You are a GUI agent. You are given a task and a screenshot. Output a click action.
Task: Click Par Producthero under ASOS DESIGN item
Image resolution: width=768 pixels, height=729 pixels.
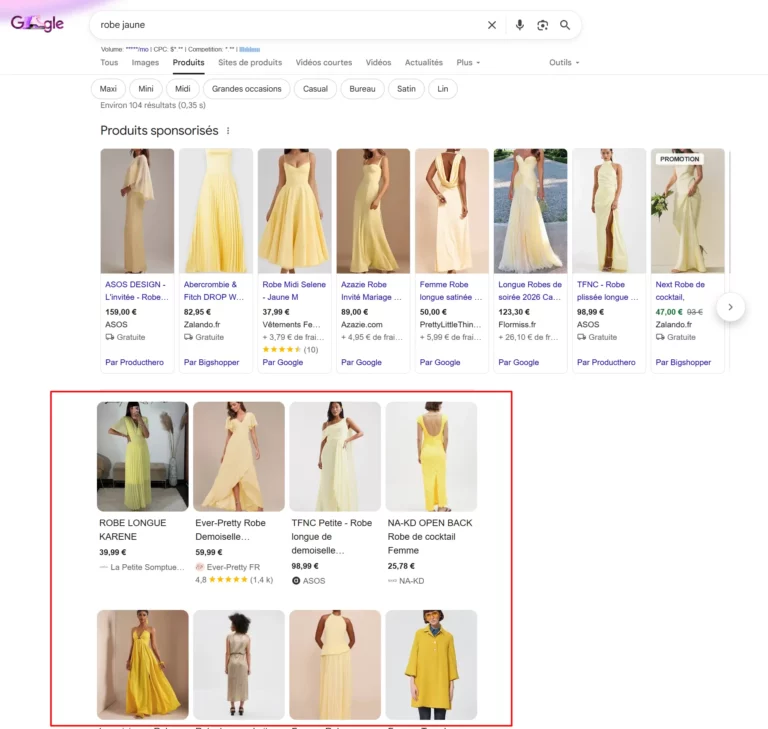point(135,363)
